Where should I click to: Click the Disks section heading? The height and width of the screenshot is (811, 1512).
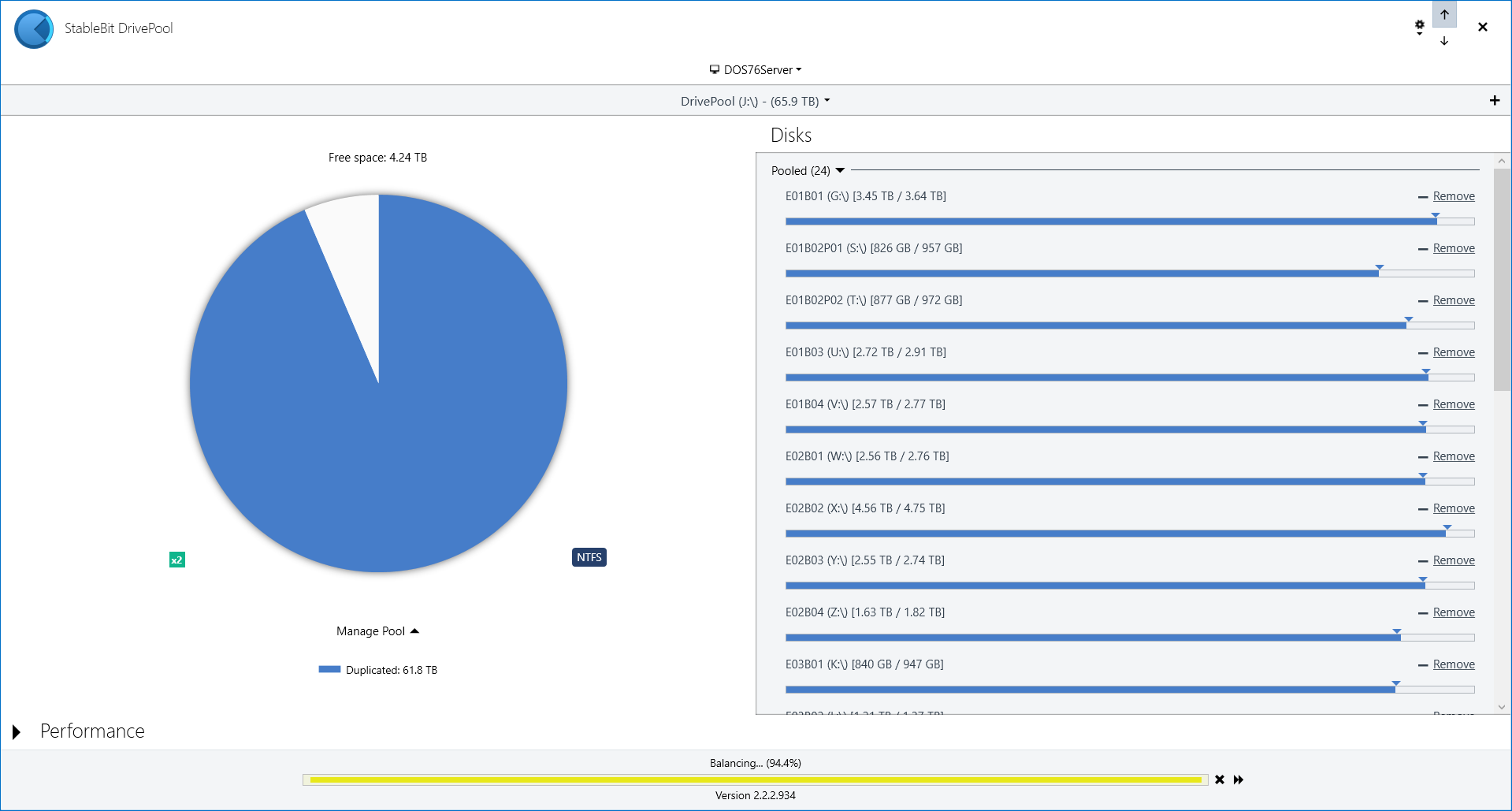pos(791,136)
